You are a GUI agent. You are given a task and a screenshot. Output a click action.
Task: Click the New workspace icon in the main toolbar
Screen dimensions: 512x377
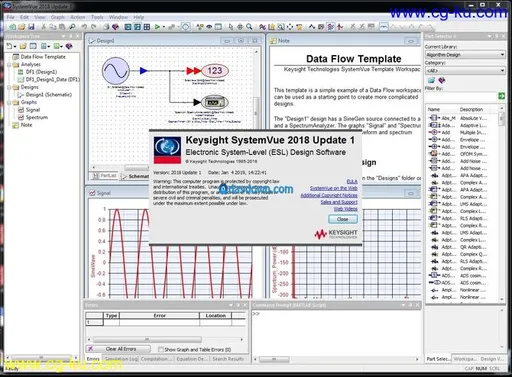pos(12,27)
